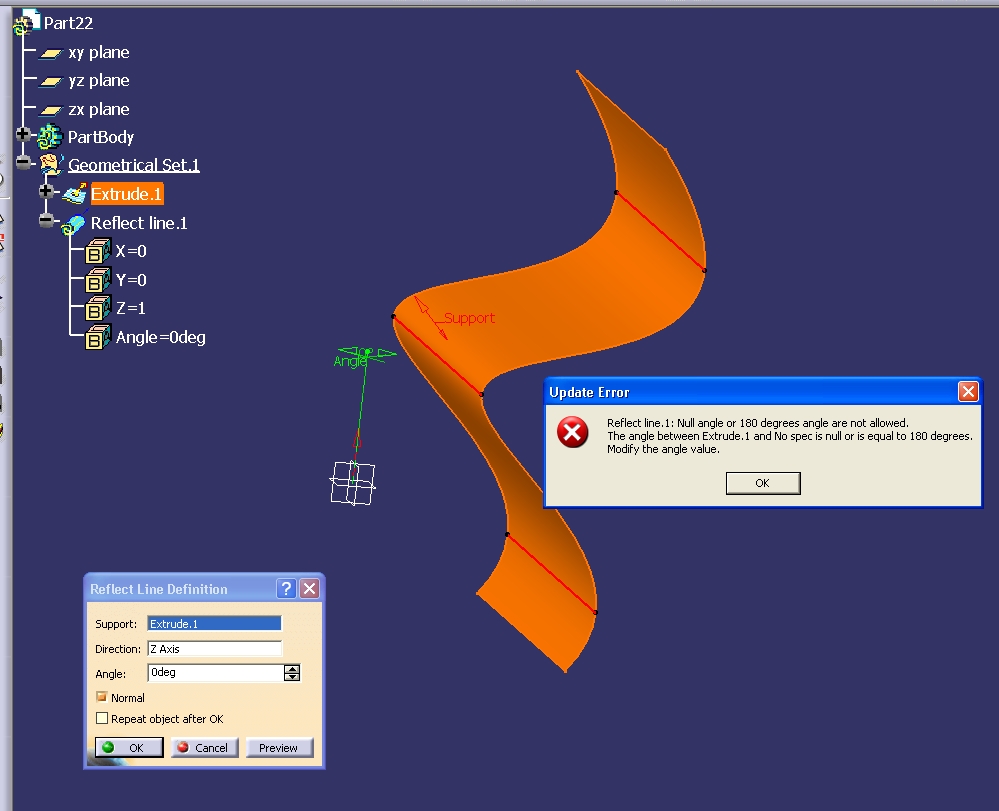Click the Reflect line.1 feature icon
999x811 pixels.
(x=73, y=224)
